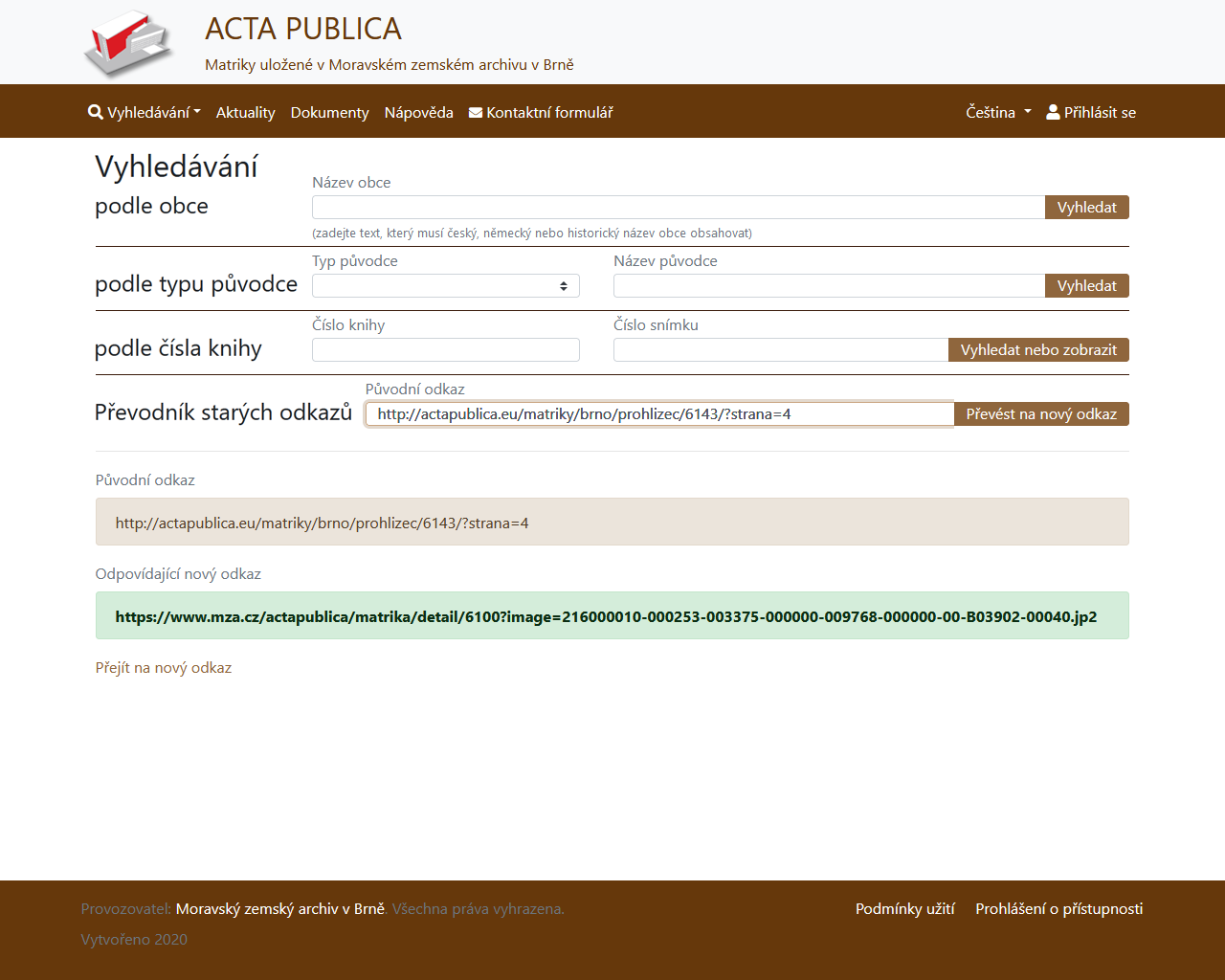Image resolution: width=1225 pixels, height=980 pixels.
Task: Open the Moravský zemský archiv v Brně link
Action: point(280,909)
